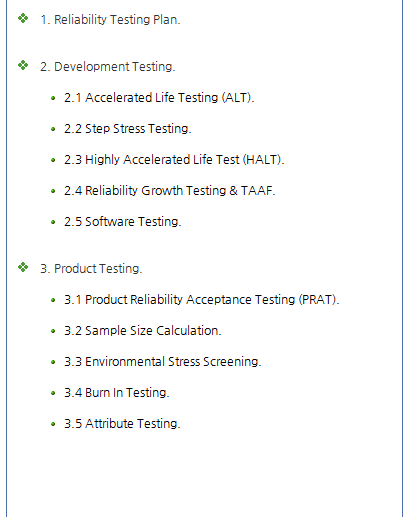The width and height of the screenshot is (409, 517).
Task: Select 2.2 Step Stress Testing item
Action: [128, 129]
